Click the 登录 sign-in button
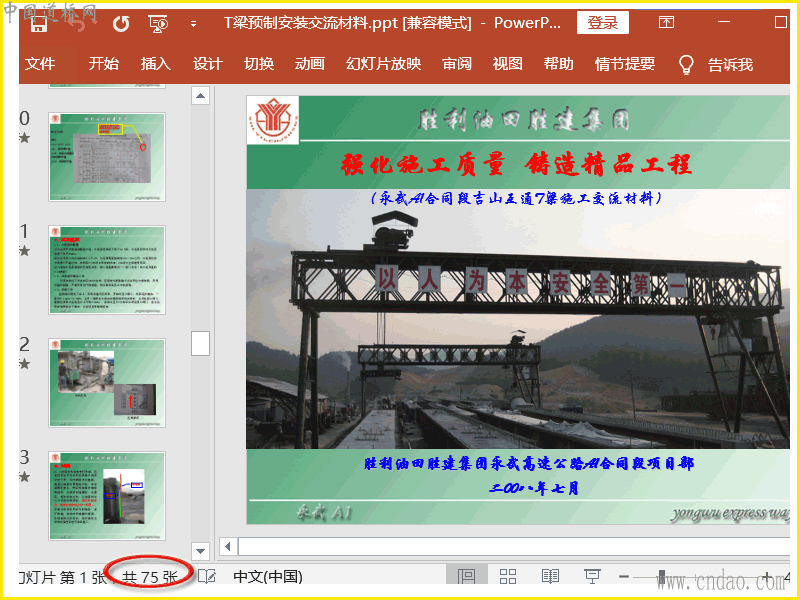Viewport: 800px width, 600px height. pyautogui.click(x=603, y=22)
